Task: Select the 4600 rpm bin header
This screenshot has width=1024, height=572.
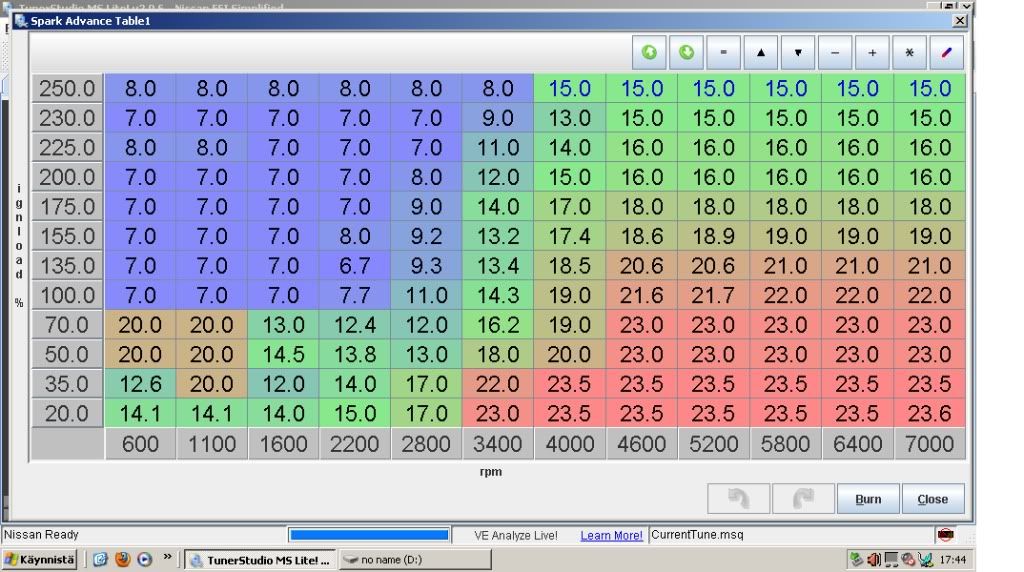Action: coord(641,444)
